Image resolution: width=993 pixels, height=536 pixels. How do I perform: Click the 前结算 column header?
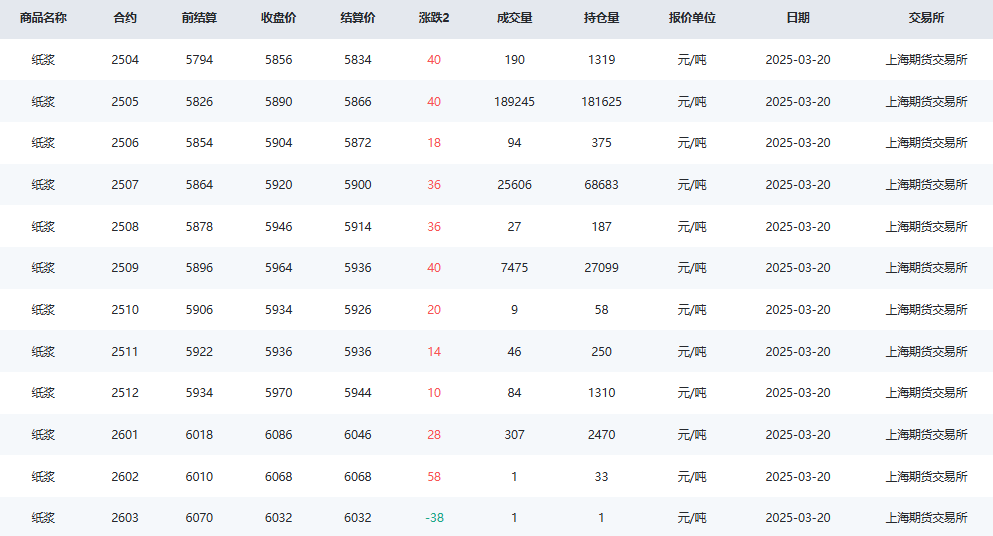199,18
